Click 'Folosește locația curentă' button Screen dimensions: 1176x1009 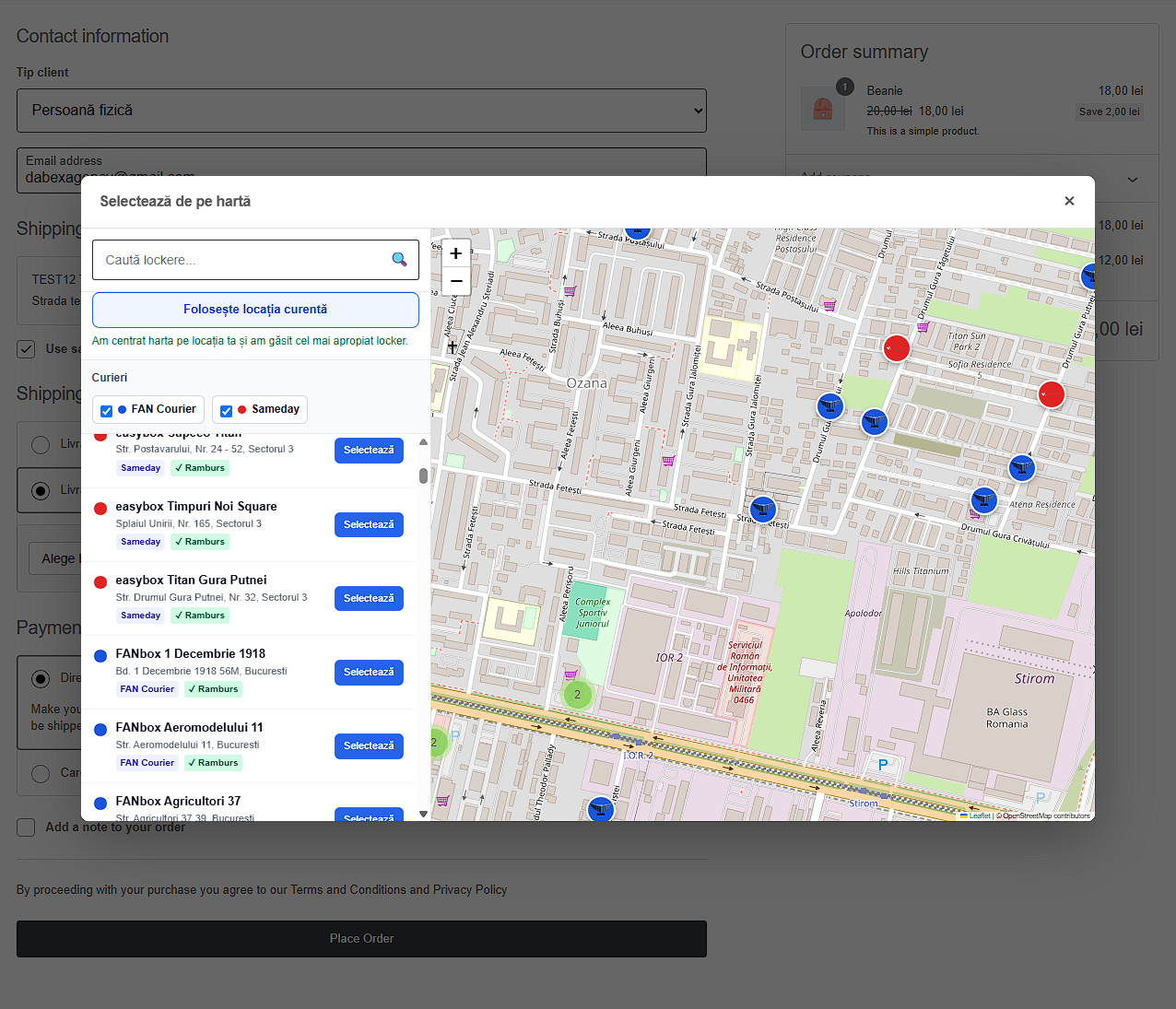[x=255, y=310]
